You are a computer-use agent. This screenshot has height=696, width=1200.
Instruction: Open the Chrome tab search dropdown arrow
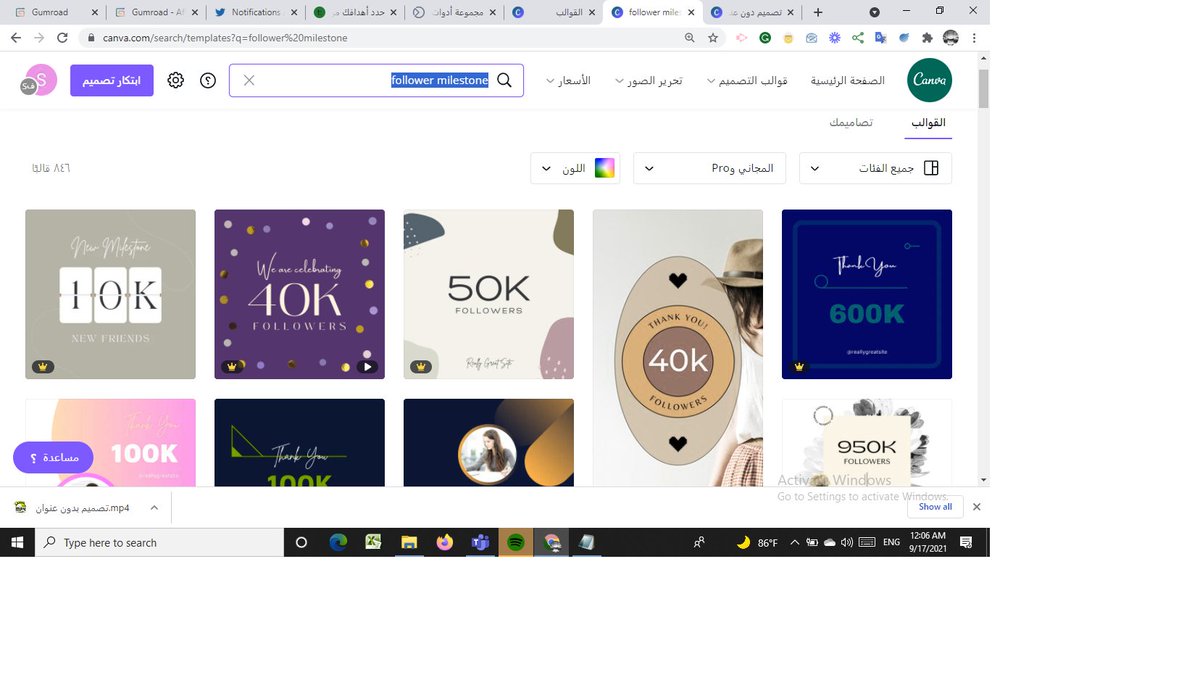875,12
